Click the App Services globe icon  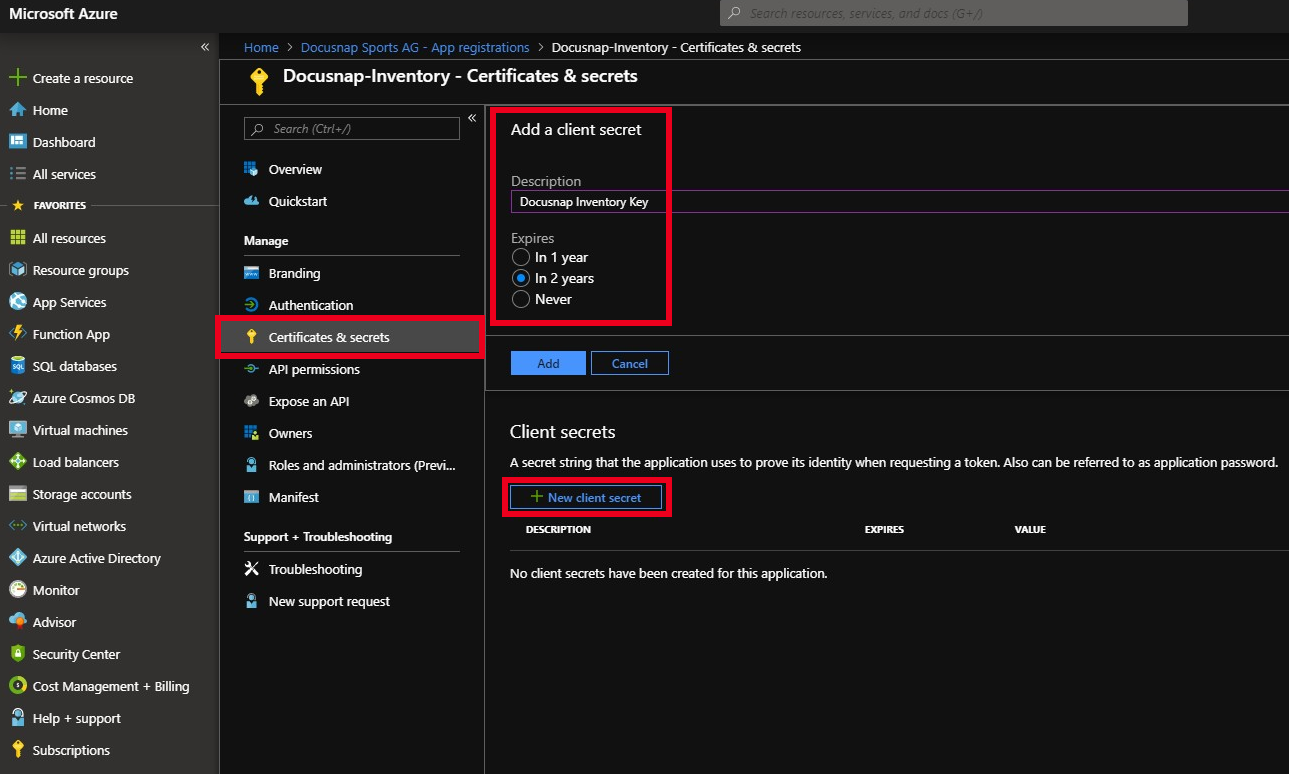tap(17, 302)
